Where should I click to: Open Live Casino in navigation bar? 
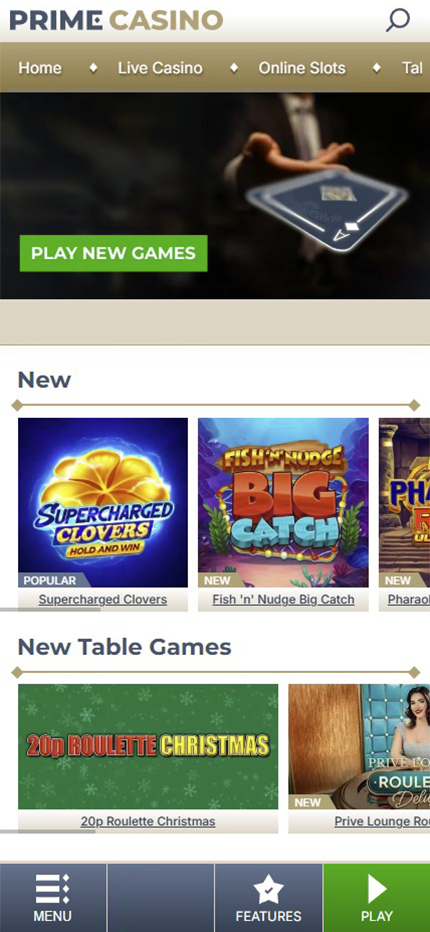pyautogui.click(x=160, y=68)
